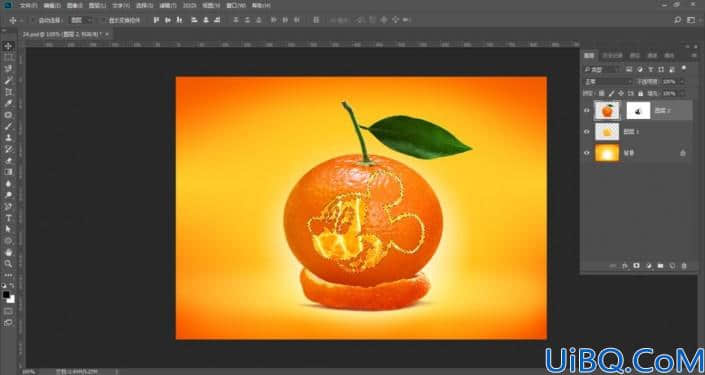Select the Clone Stamp tool
This screenshot has height=375, width=705.
(9, 138)
